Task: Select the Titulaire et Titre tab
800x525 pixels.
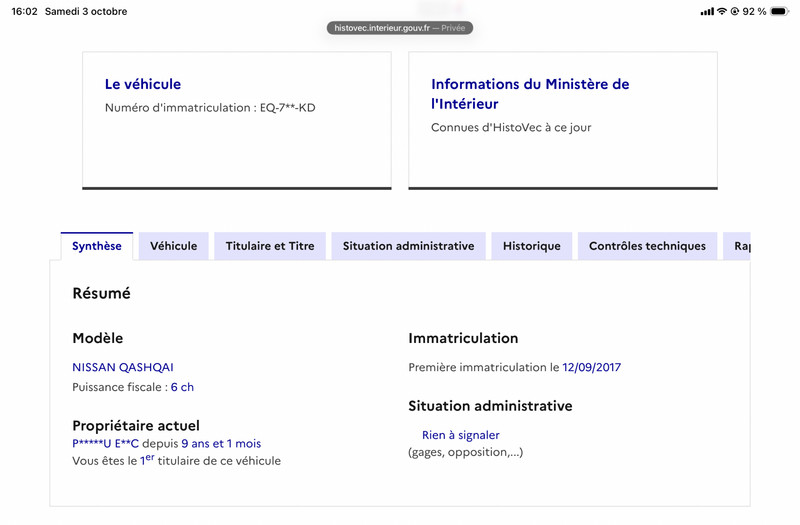Action: [270, 246]
